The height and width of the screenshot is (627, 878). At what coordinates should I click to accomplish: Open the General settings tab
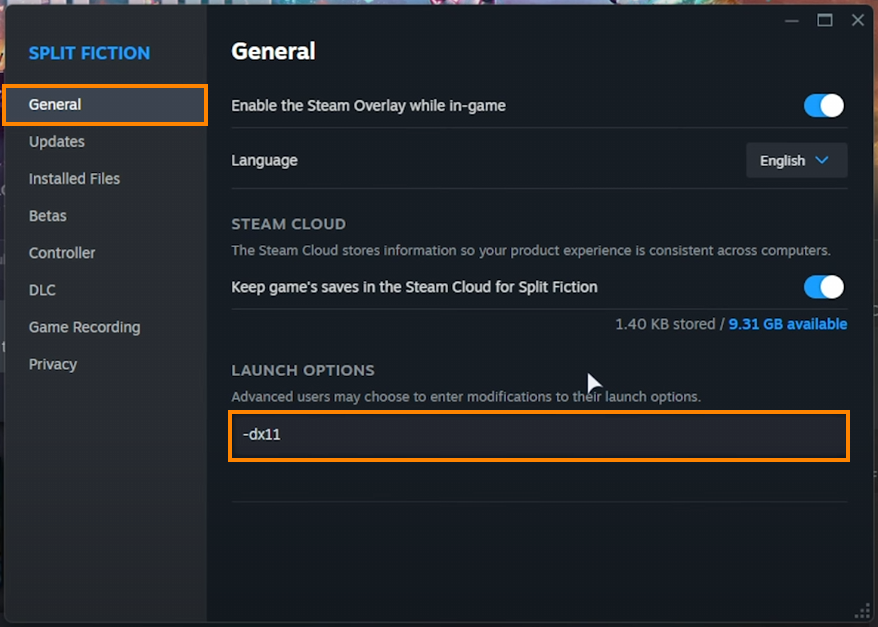[105, 105]
